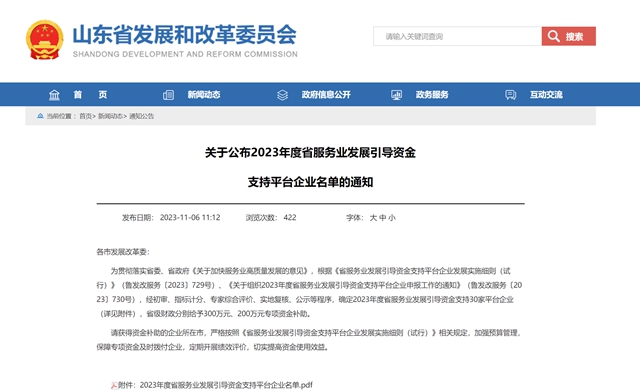The image size is (640, 392).
Task: Click the monitor icon for 政务服务
Action: (396, 95)
